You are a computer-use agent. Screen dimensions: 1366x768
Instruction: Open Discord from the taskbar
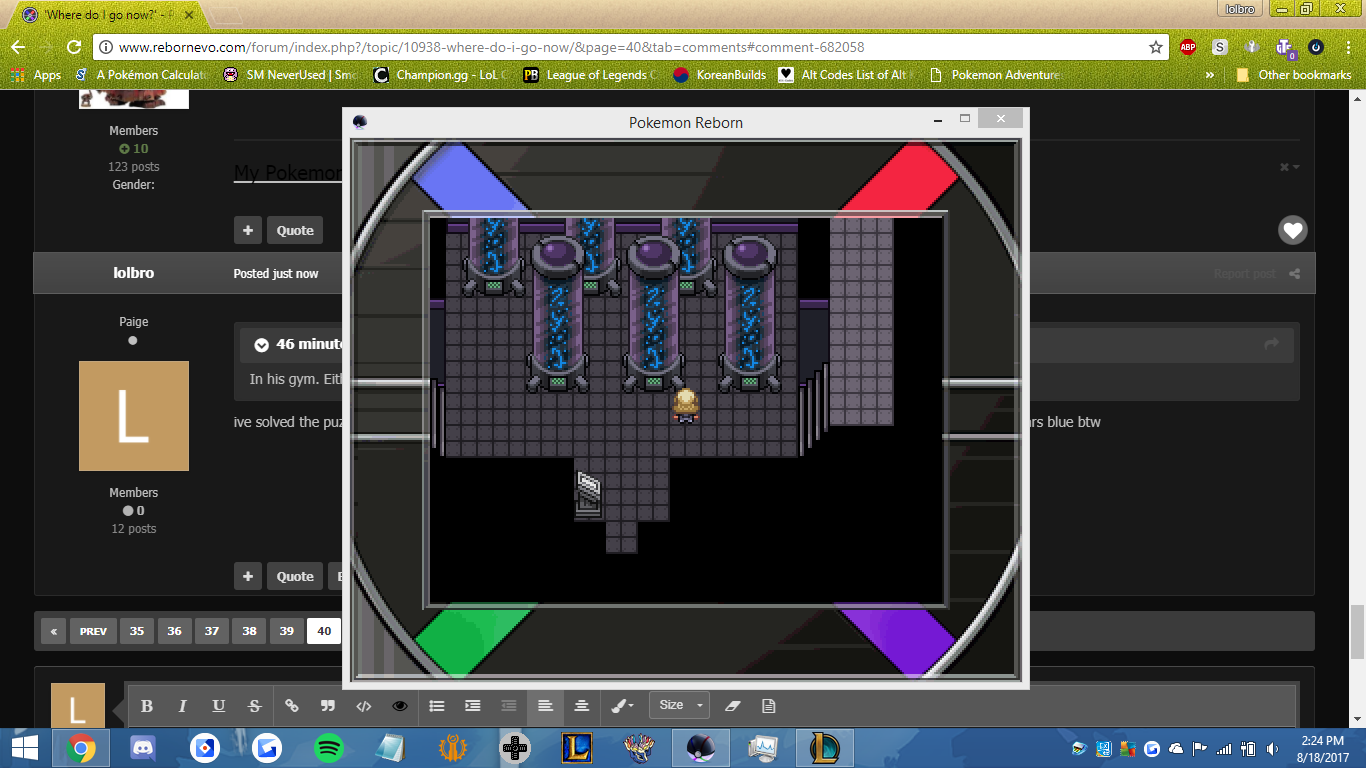(143, 748)
